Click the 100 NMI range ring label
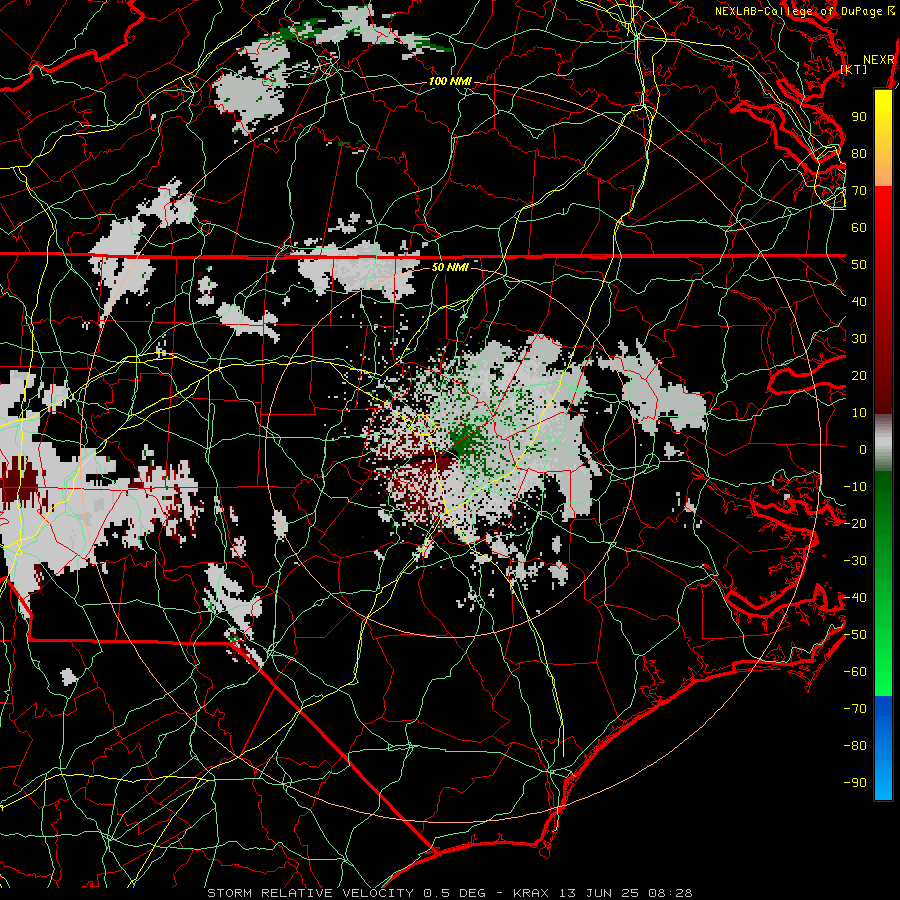Screen dimensions: 900x900 pyautogui.click(x=450, y=82)
